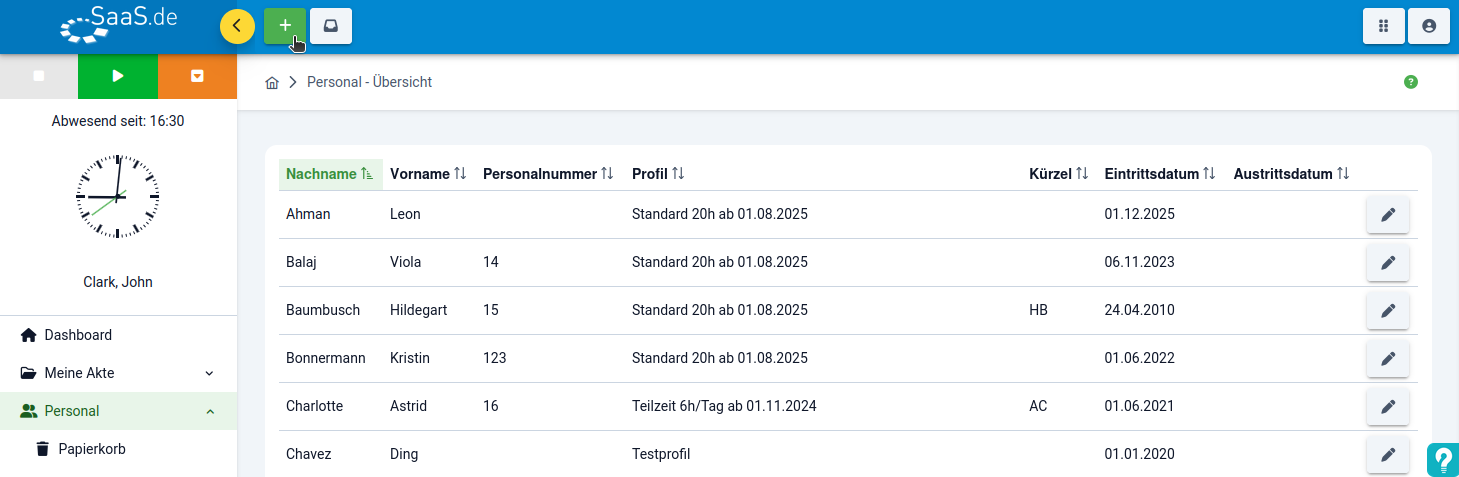Open the apps grid menu

click(x=1384, y=26)
